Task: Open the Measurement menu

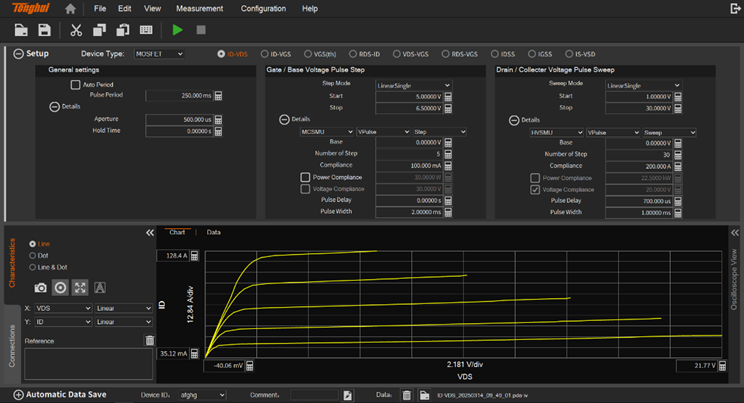Action: pyautogui.click(x=199, y=9)
